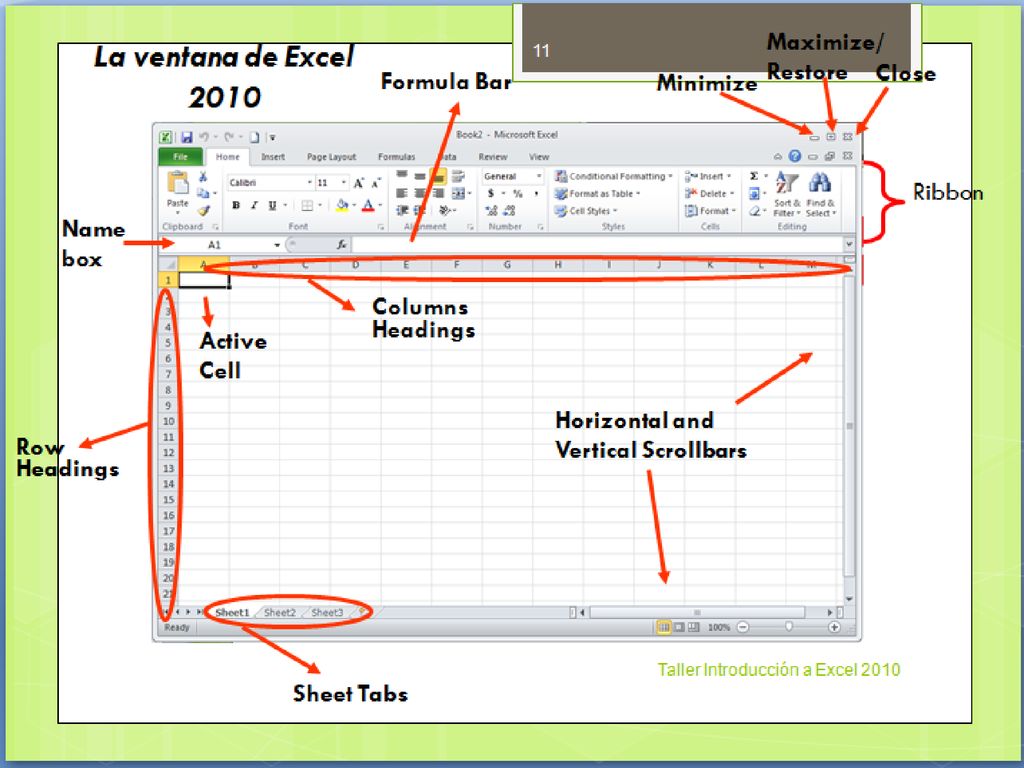The image size is (1024, 768).
Task: Click the Merge & Center icon
Action: click(x=458, y=193)
